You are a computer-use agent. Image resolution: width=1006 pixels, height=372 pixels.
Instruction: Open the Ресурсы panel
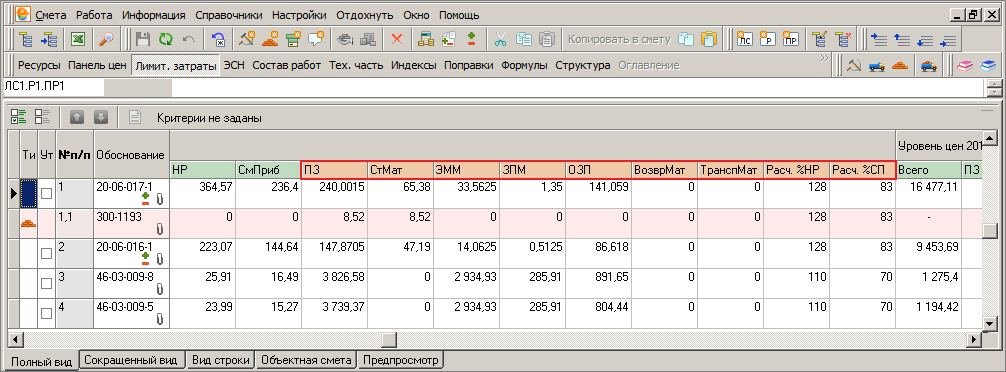click(x=39, y=65)
